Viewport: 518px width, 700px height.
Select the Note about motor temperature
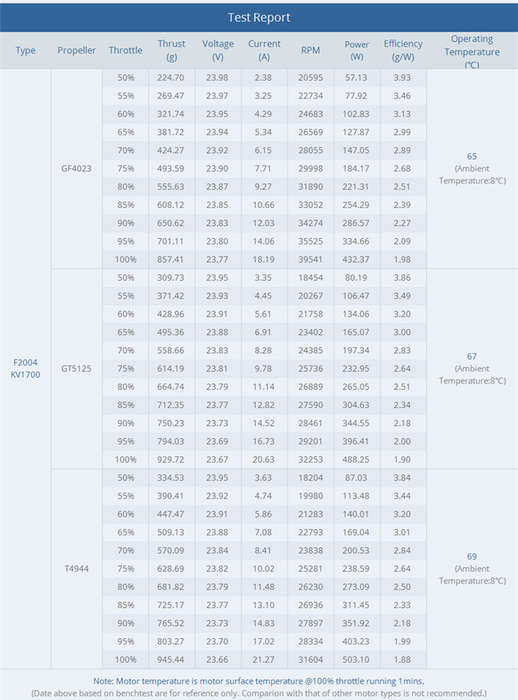259,681
